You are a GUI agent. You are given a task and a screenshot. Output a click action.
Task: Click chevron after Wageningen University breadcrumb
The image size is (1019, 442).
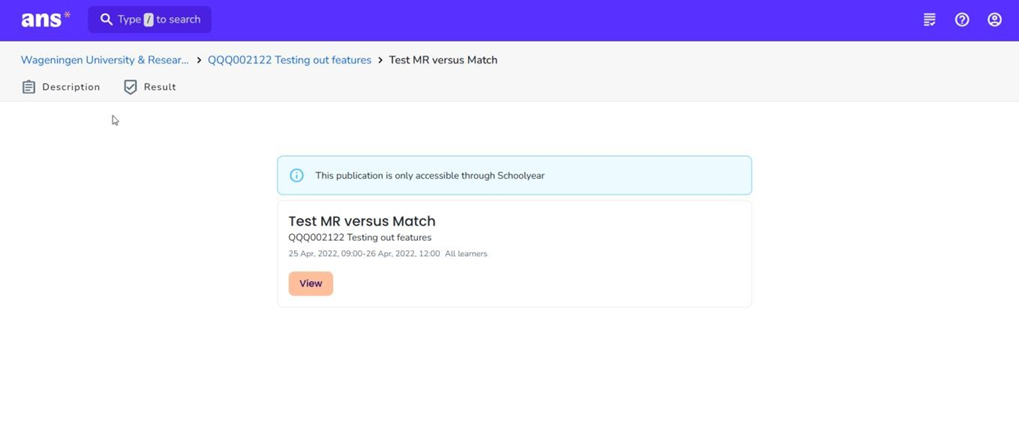coord(199,60)
